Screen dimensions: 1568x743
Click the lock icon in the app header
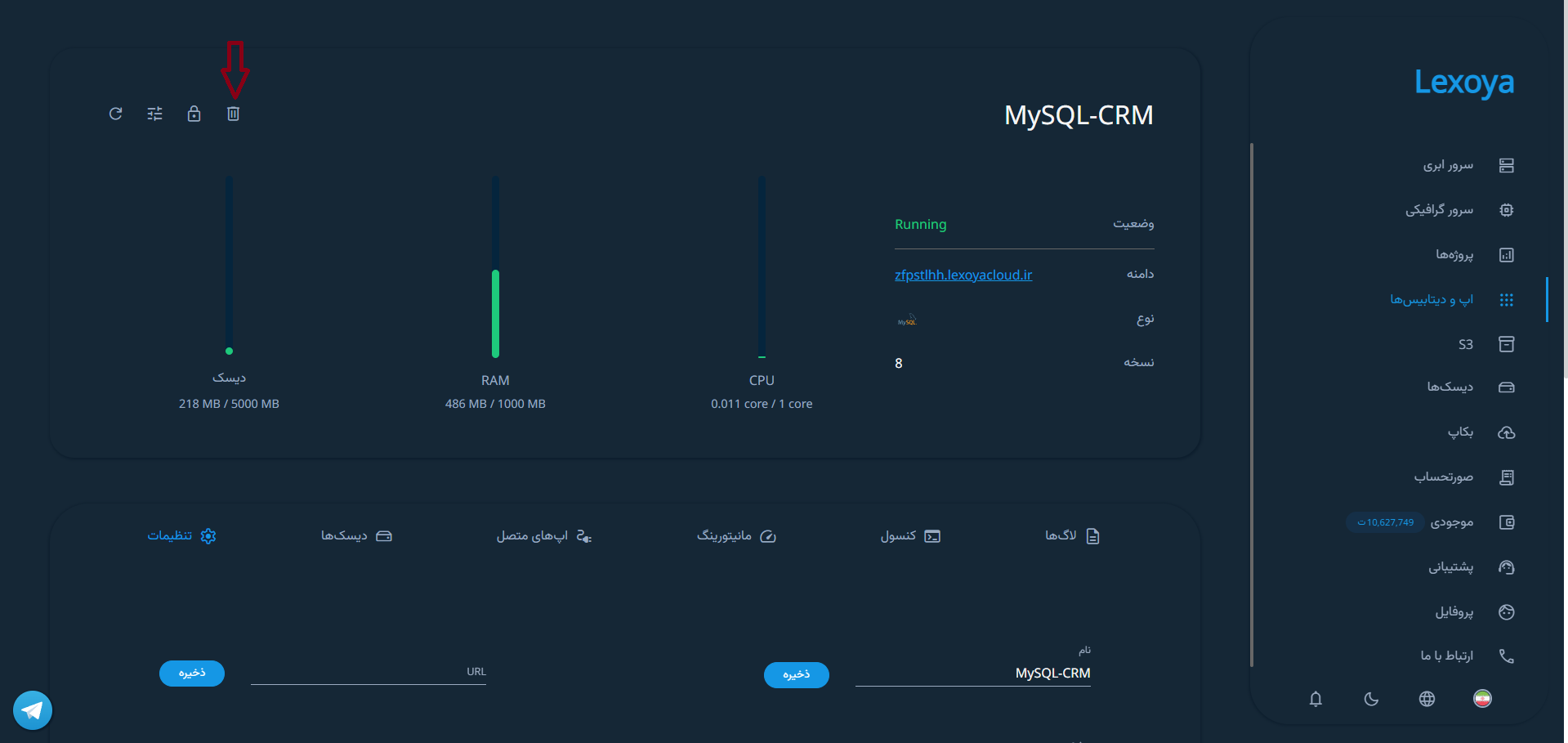tap(194, 114)
